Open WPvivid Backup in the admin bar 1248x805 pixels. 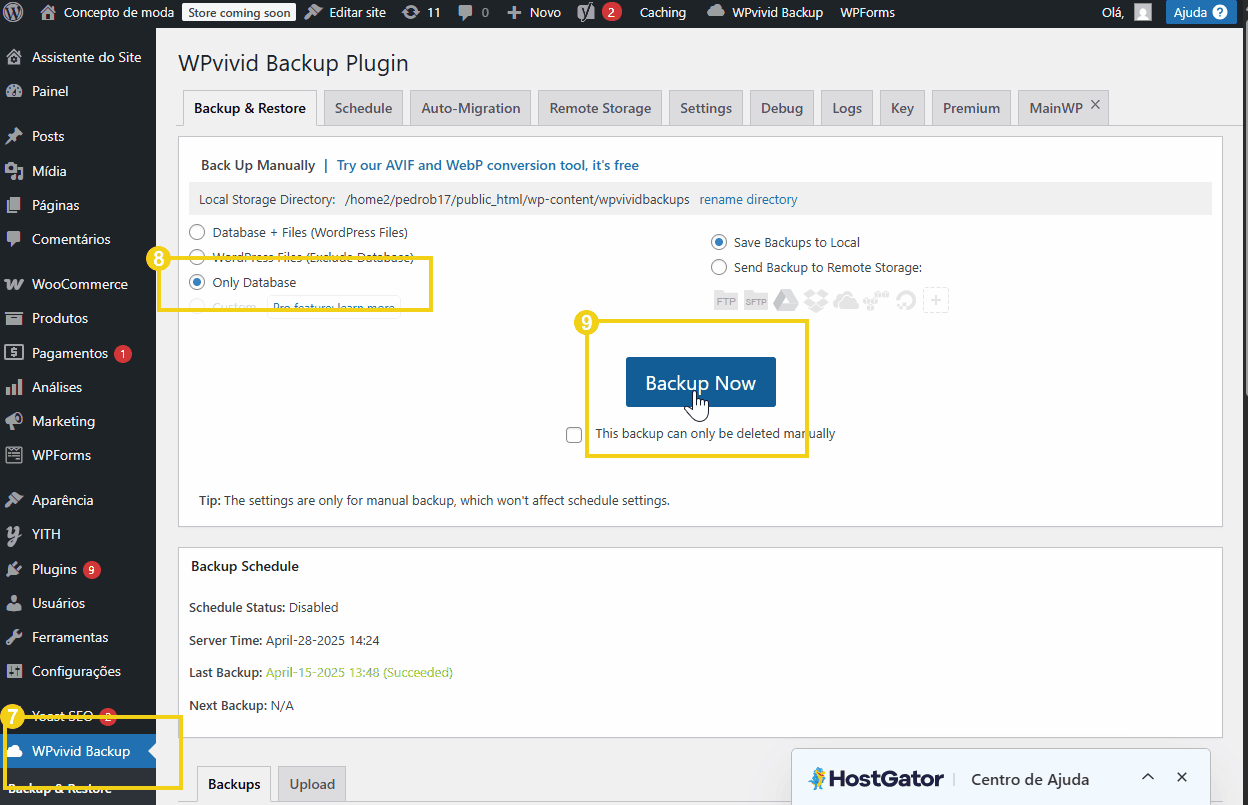coord(765,13)
